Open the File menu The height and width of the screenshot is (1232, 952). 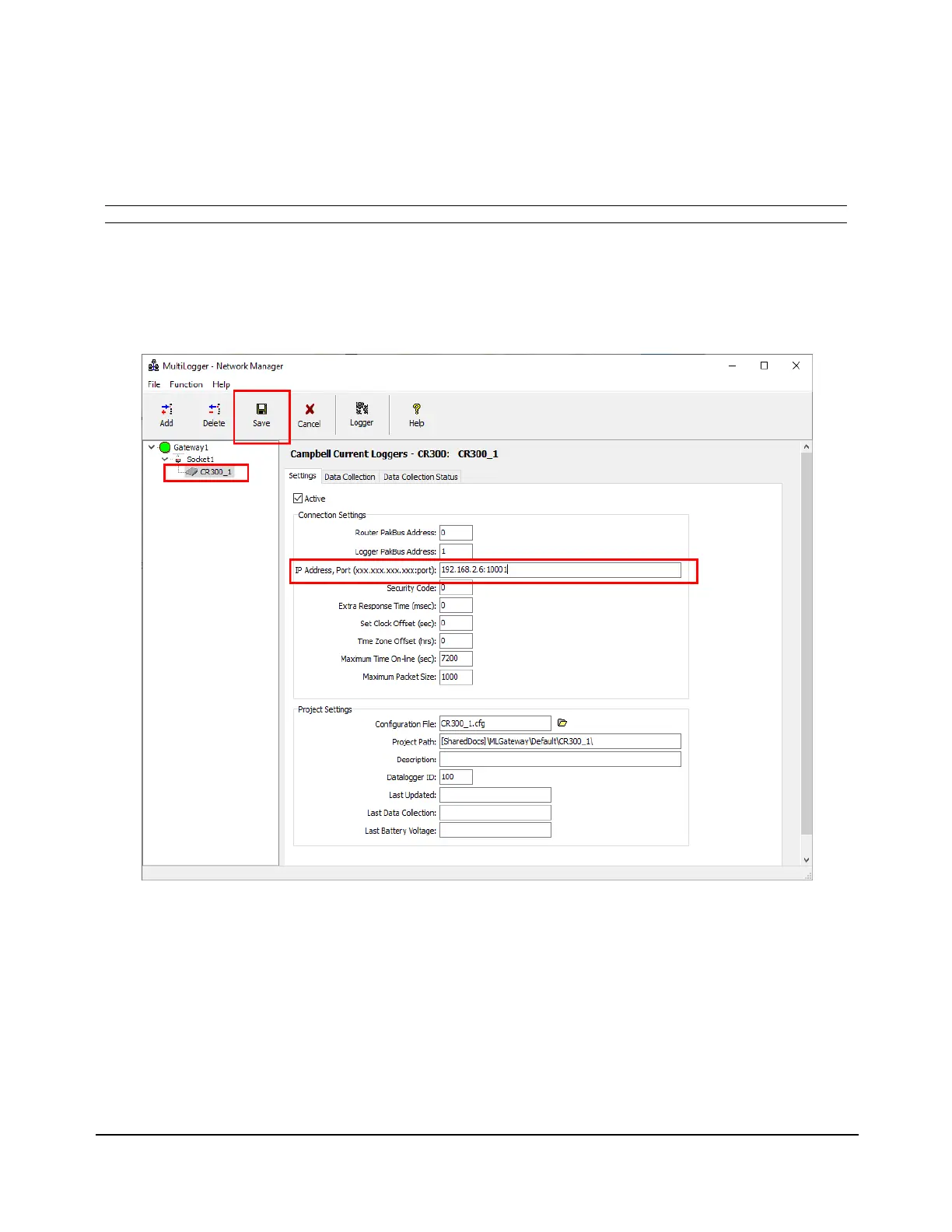pyautogui.click(x=154, y=384)
